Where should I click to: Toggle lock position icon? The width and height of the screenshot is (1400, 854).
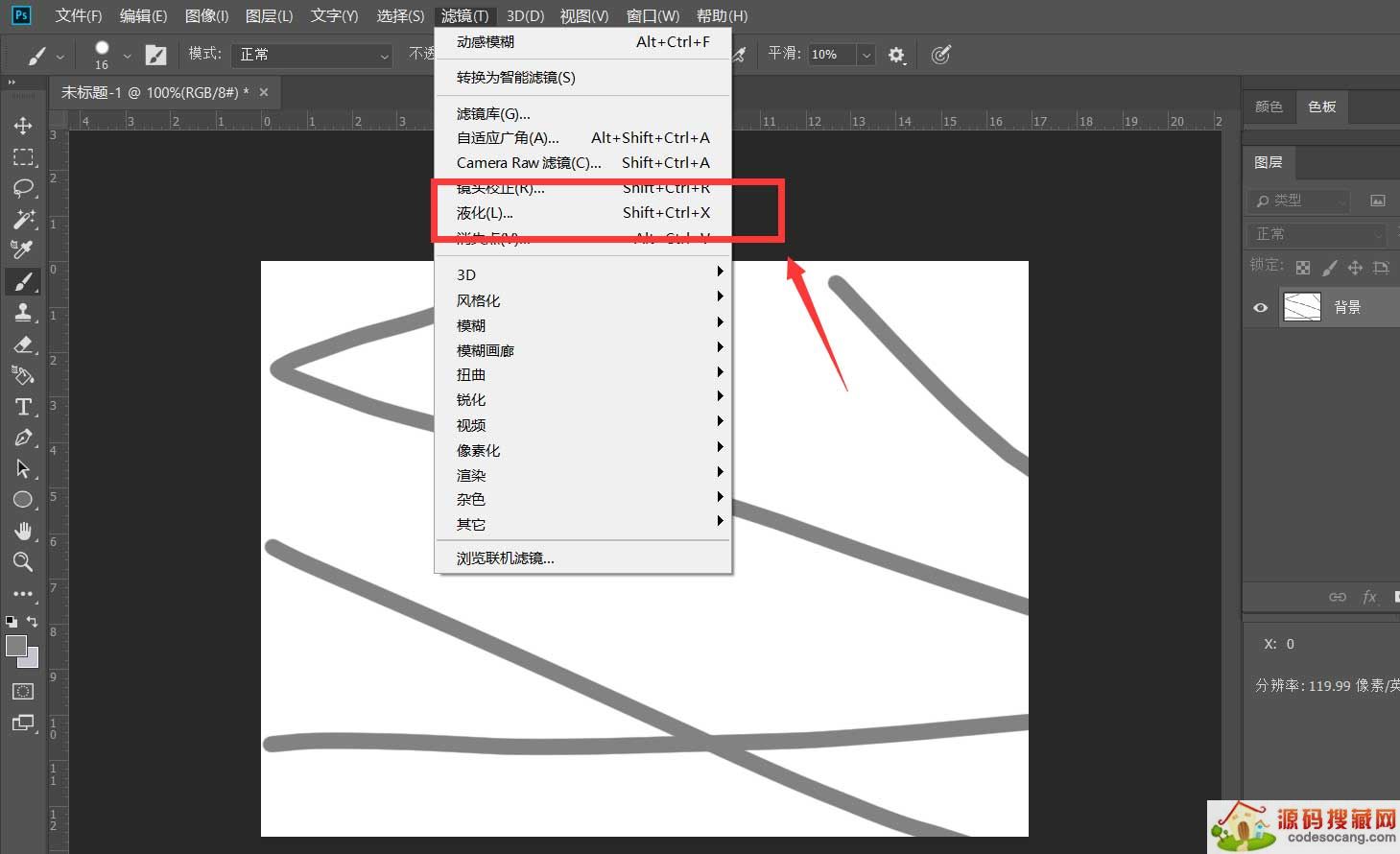click(x=1355, y=268)
